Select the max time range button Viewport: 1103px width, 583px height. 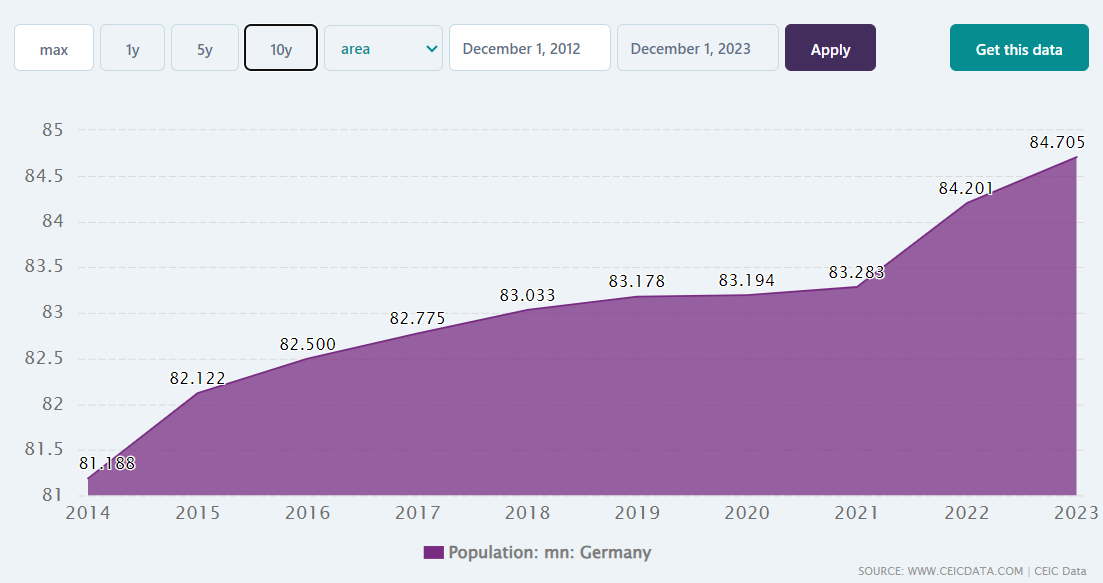(x=54, y=48)
